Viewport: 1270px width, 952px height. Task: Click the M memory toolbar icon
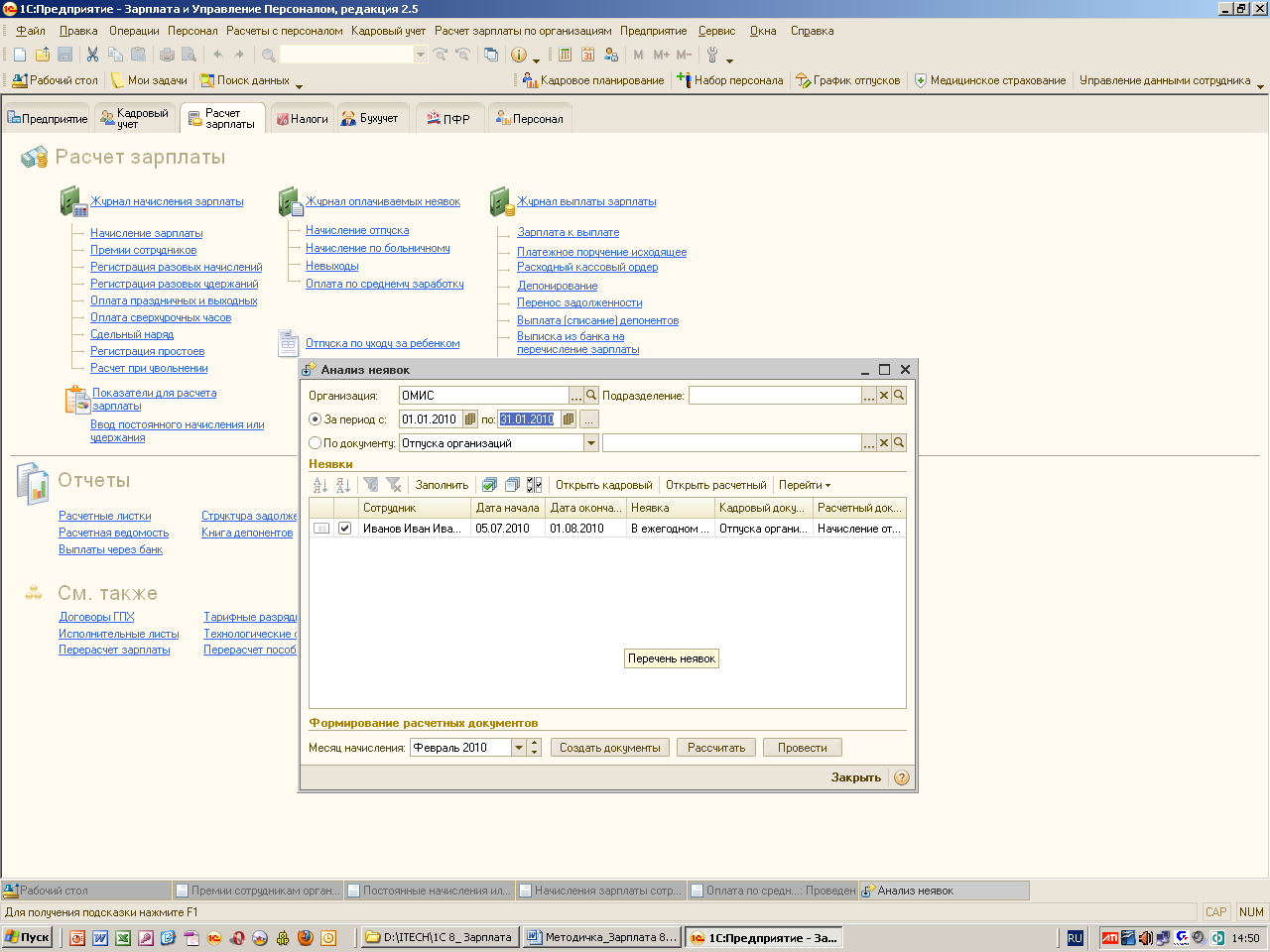639,55
